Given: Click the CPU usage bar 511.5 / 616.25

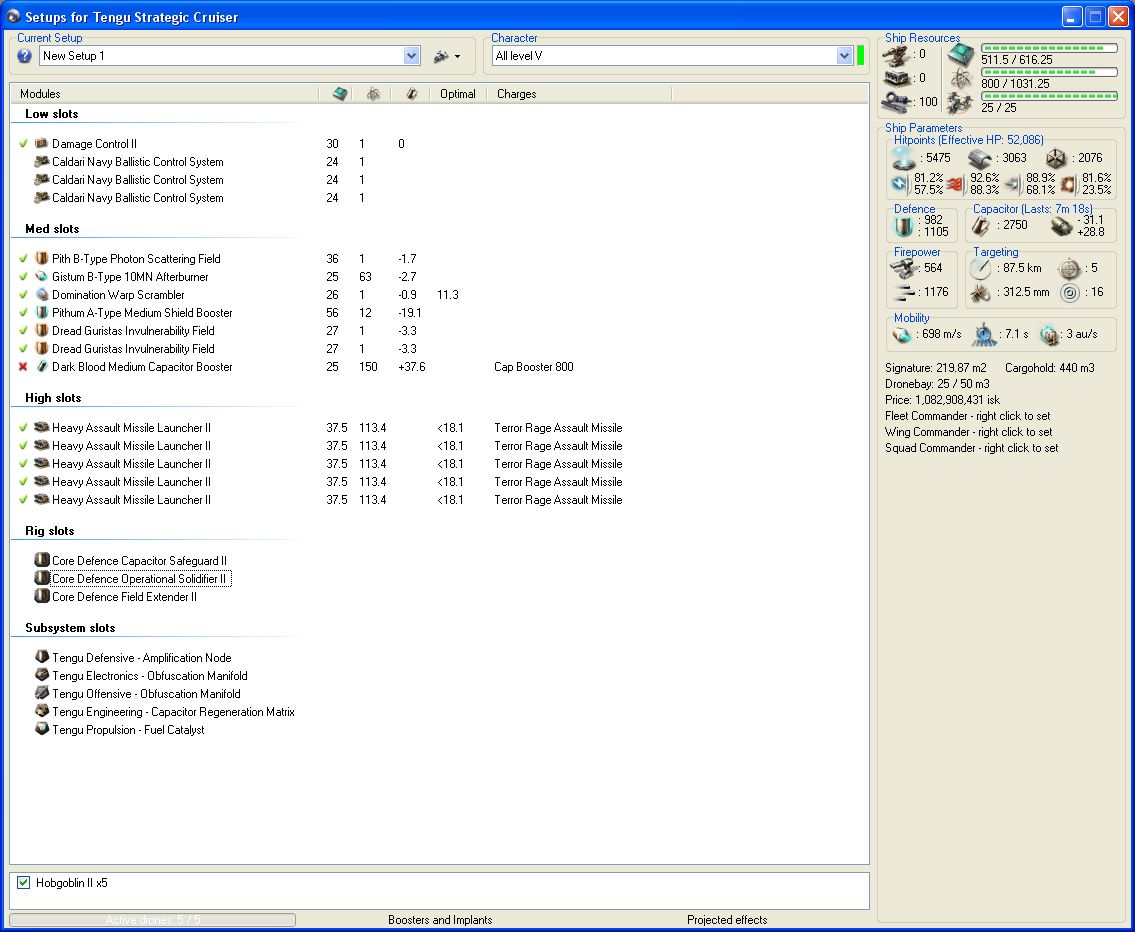Looking at the screenshot, I should 1049,48.
